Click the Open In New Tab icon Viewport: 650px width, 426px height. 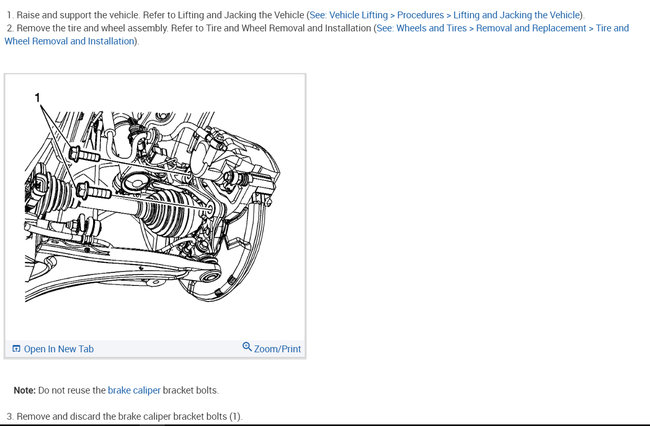coord(16,349)
